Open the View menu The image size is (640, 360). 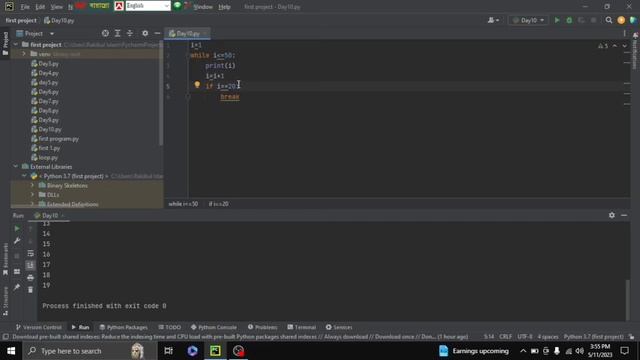pos(56,7)
